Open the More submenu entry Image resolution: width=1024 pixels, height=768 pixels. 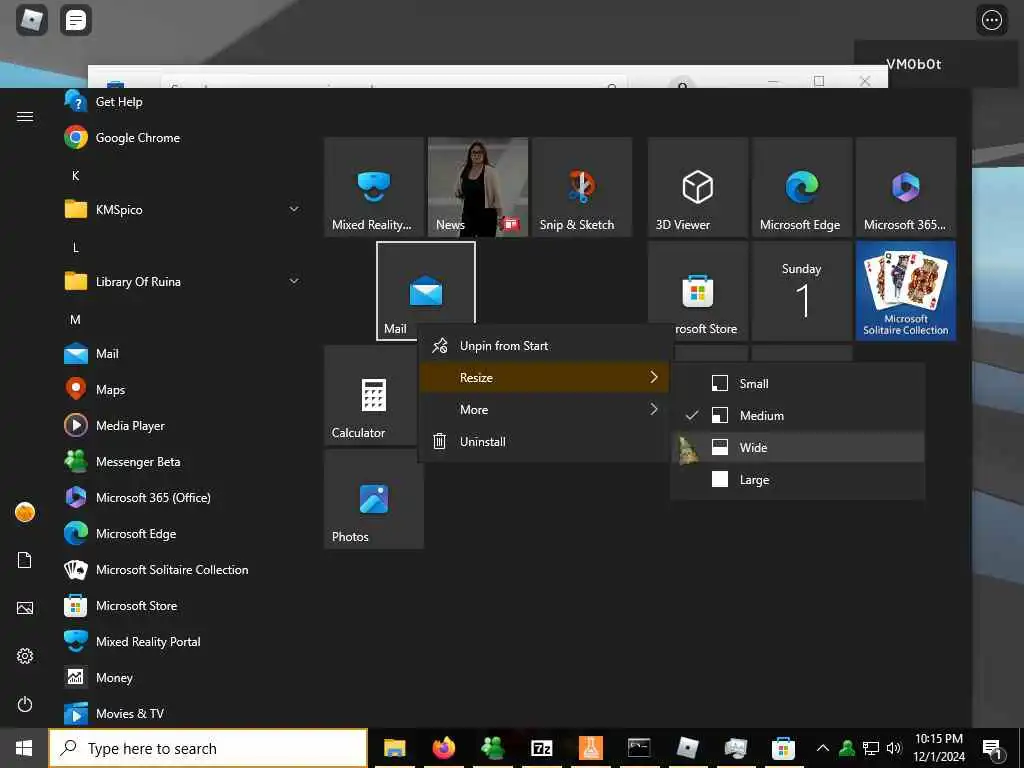[543, 409]
